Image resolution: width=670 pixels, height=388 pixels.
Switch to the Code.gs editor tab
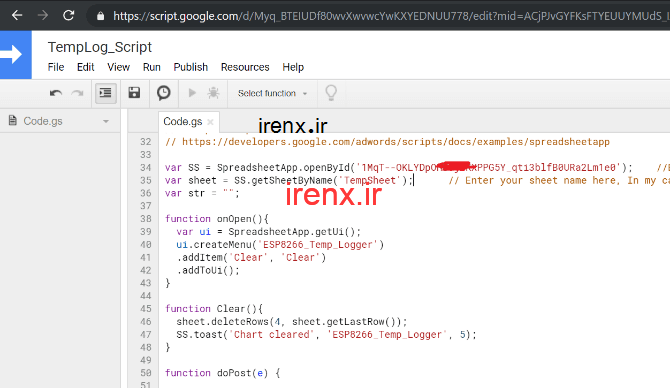tap(182, 122)
